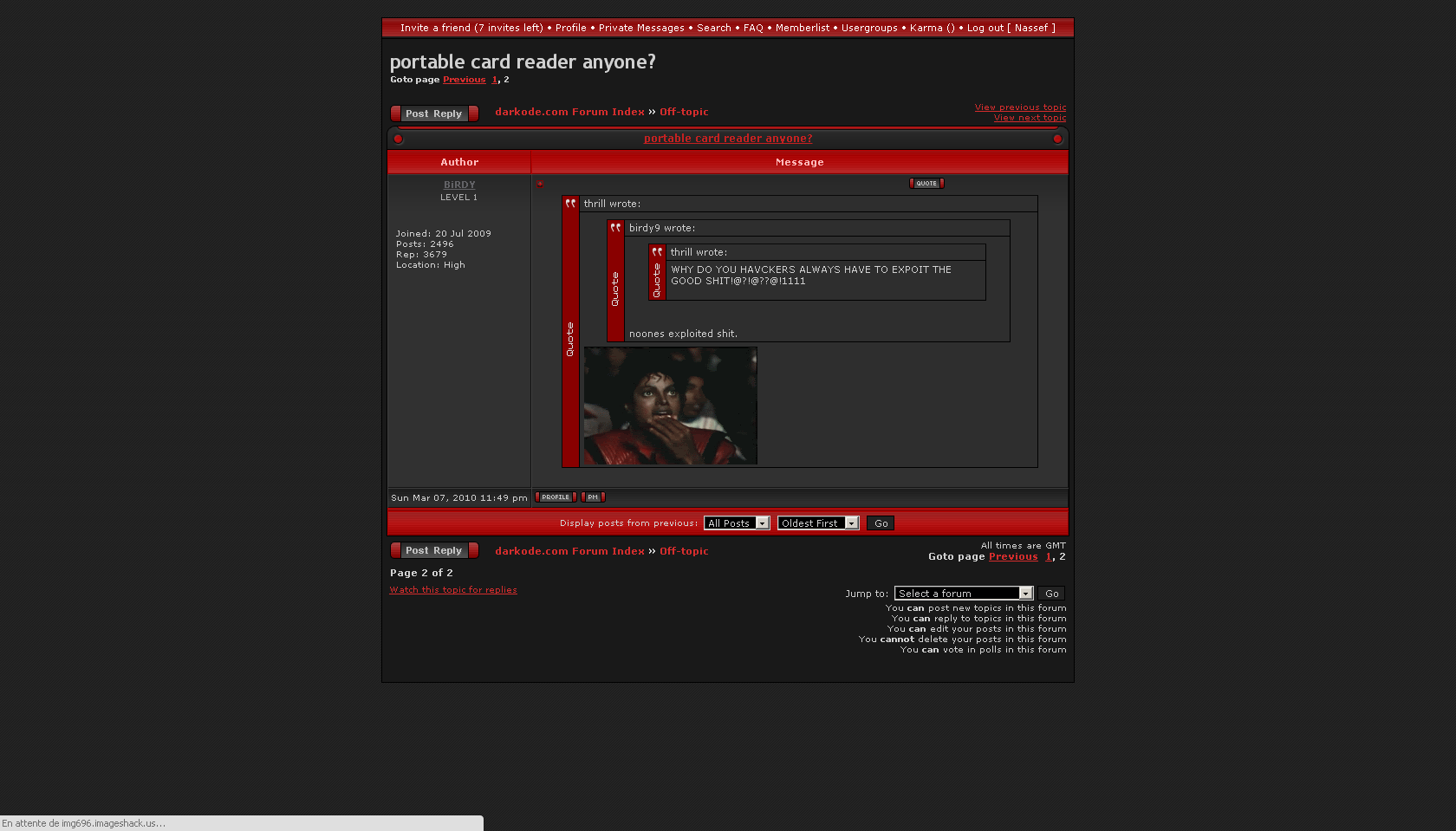Expand the All Posts dropdown
Image resolution: width=1456 pixels, height=831 pixels.
pyautogui.click(x=737, y=523)
